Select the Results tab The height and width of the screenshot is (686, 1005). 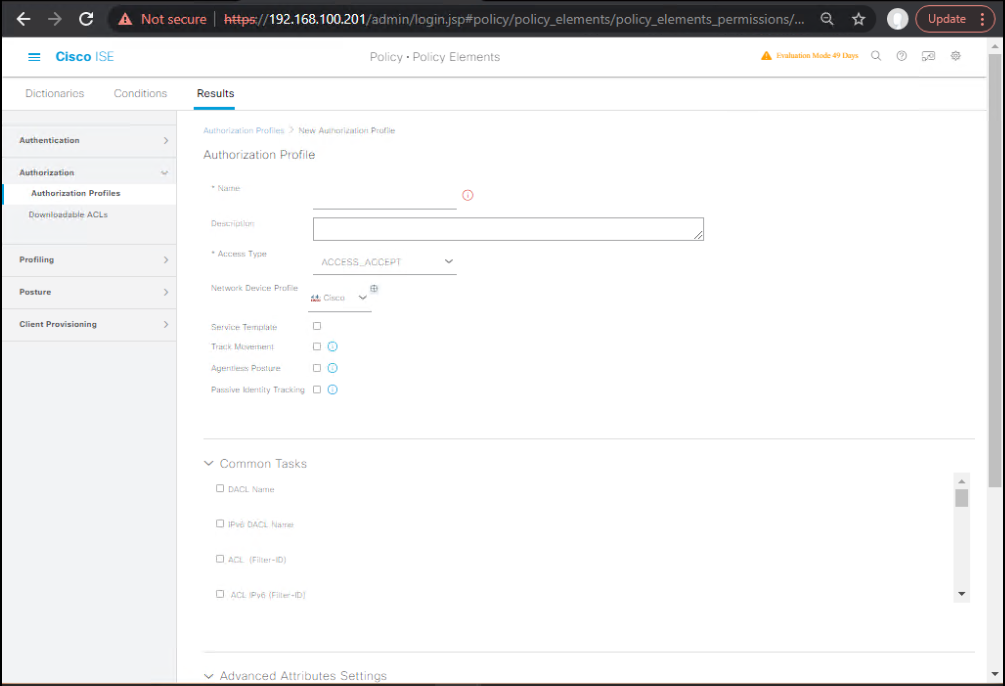(x=215, y=93)
